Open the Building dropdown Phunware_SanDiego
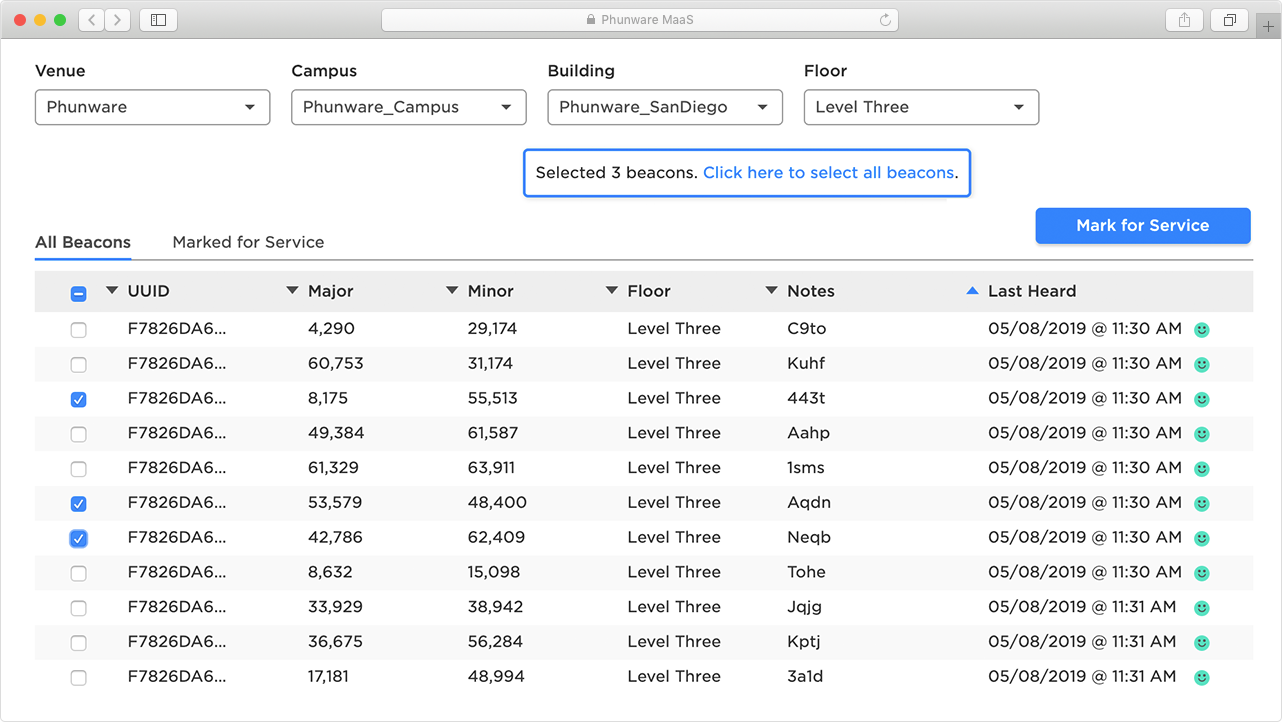 [x=665, y=107]
